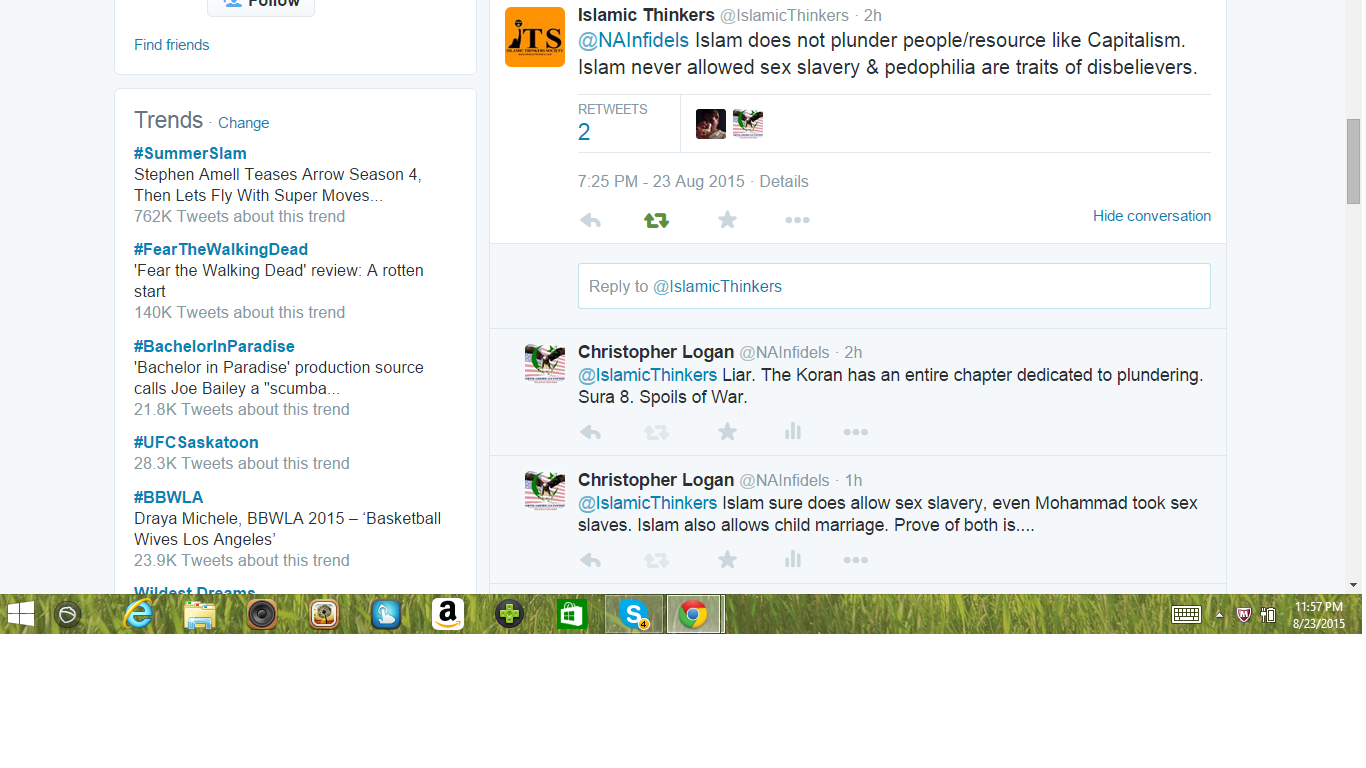This screenshot has width=1366, height=768.
Task: Click '28.3K Tweets about this trend' text
Action: [x=242, y=463]
